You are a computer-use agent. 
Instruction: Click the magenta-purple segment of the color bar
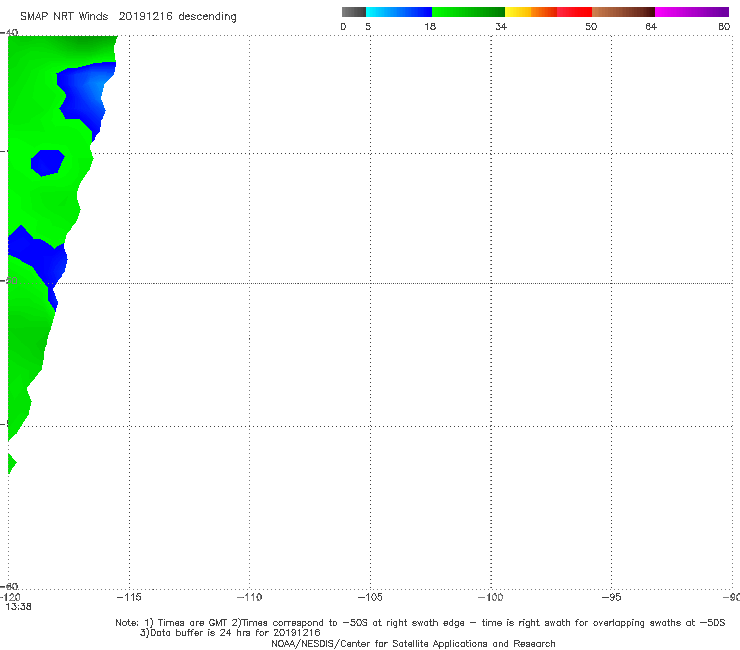692,12
